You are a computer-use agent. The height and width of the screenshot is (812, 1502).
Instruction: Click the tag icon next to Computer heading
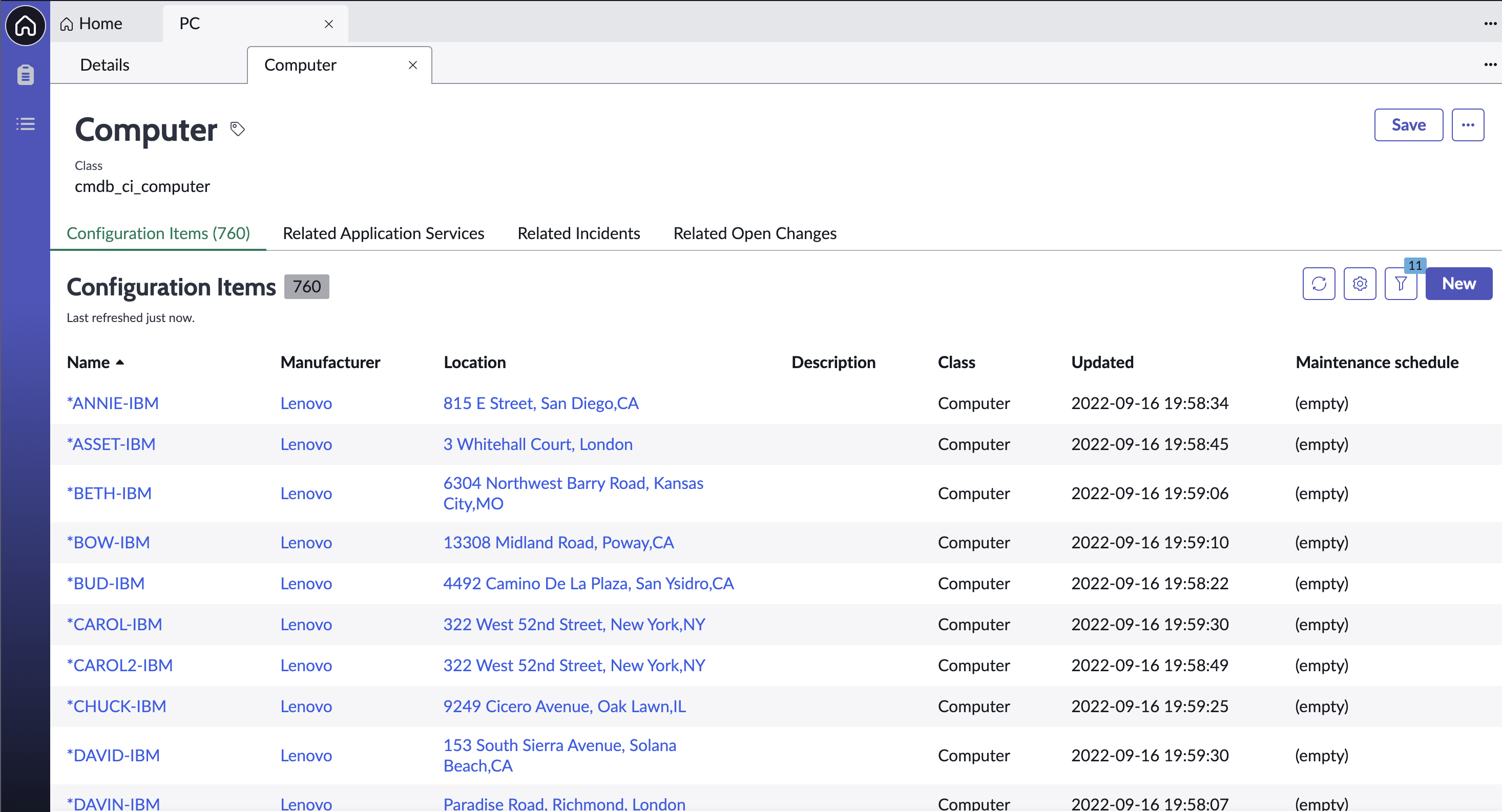coord(237,129)
